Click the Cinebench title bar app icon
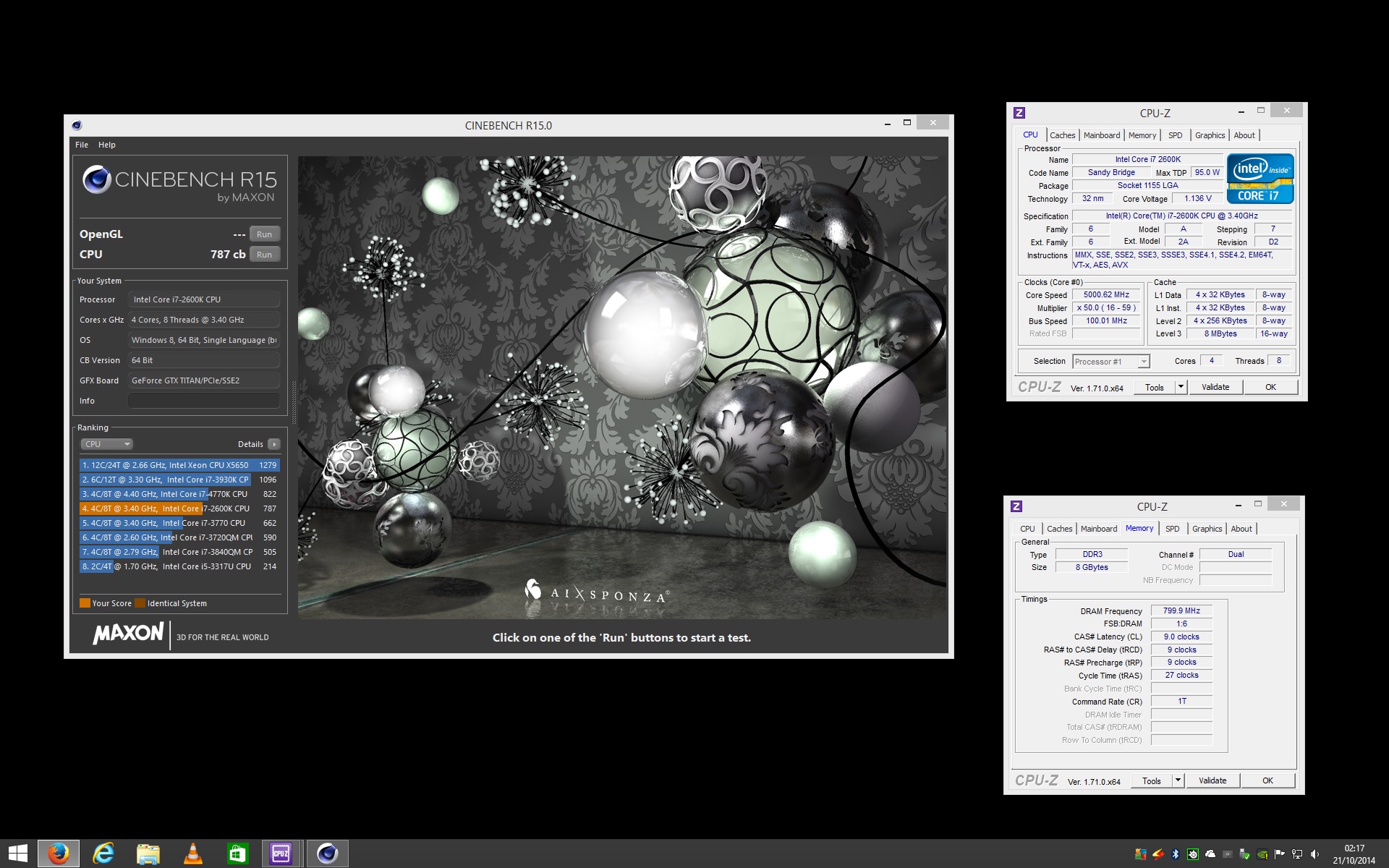Screen dimensions: 1389x868 [77, 125]
